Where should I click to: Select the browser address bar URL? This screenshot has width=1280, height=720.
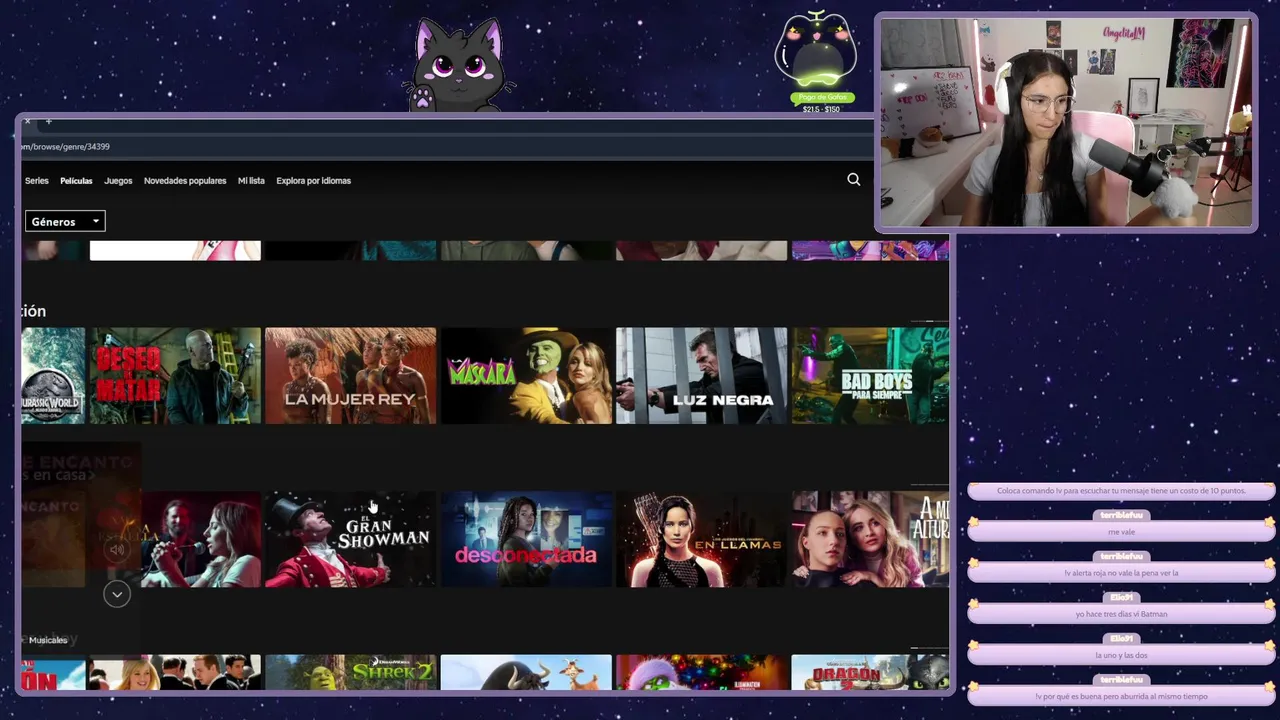pyautogui.click(x=66, y=147)
